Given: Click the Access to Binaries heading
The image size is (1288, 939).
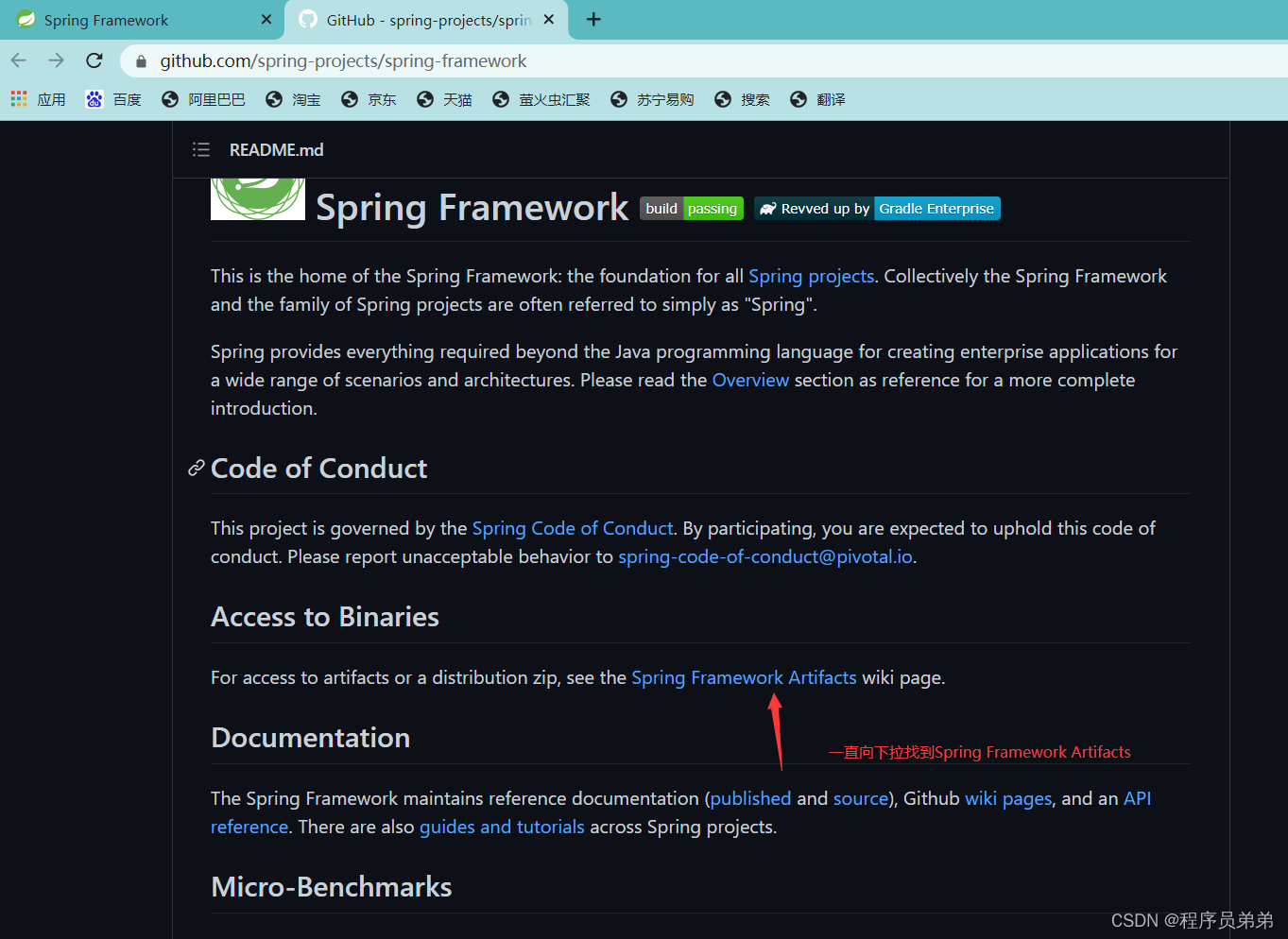Looking at the screenshot, I should click(325, 617).
